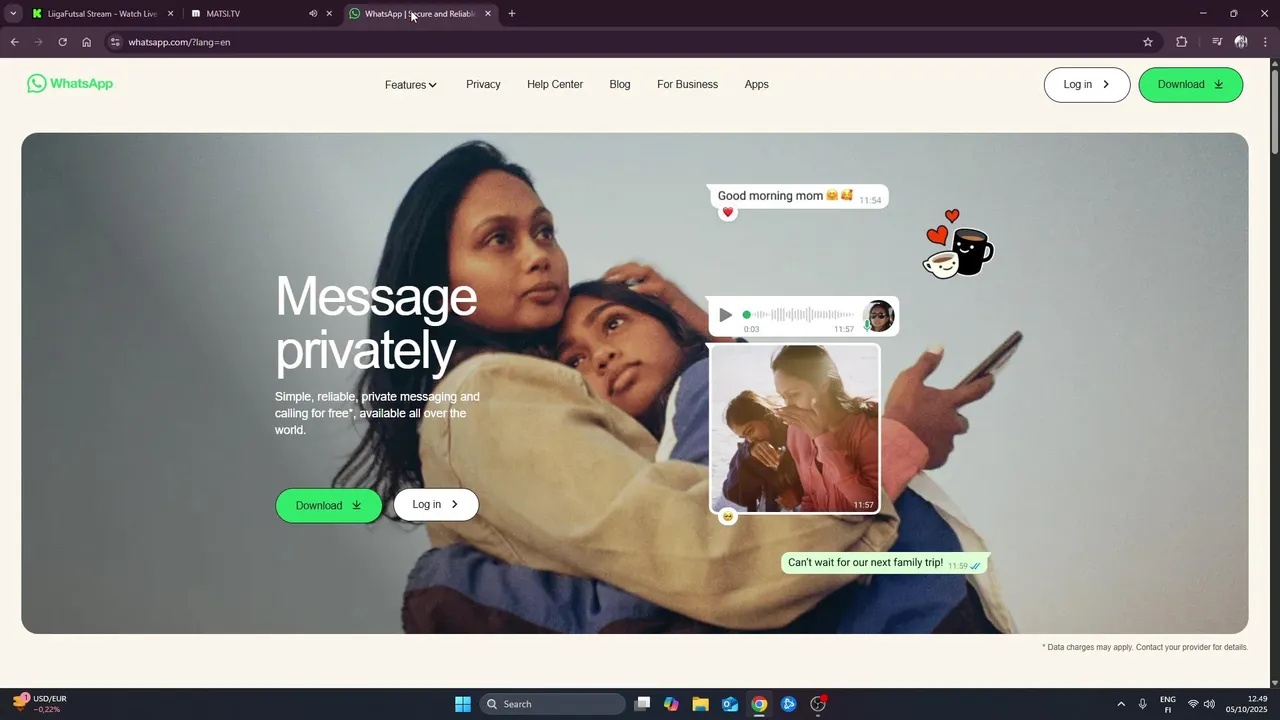Click the heart reaction under Good morning mom

tap(728, 212)
